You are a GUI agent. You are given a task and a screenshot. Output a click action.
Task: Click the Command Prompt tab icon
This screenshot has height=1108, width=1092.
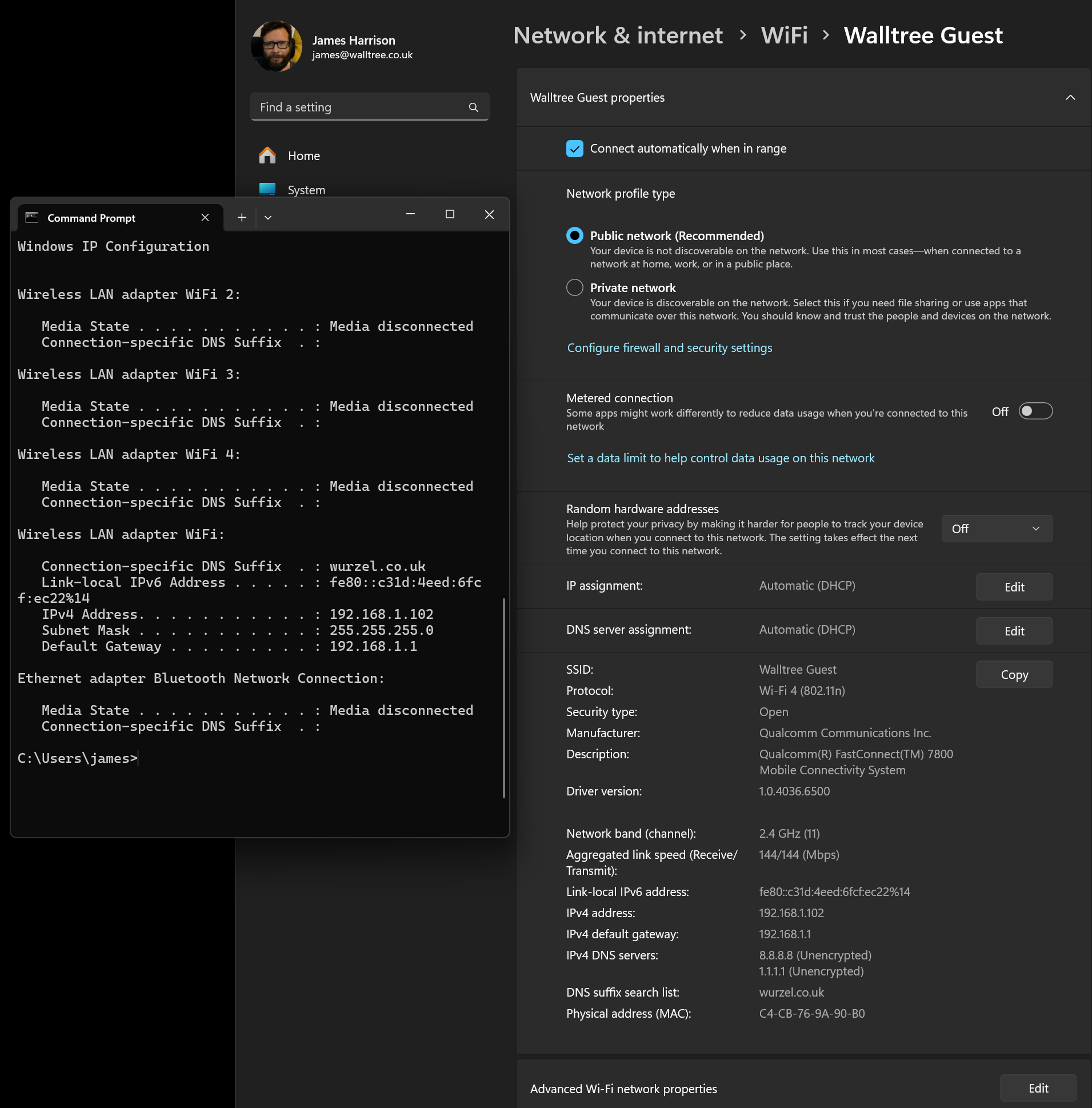(32, 217)
